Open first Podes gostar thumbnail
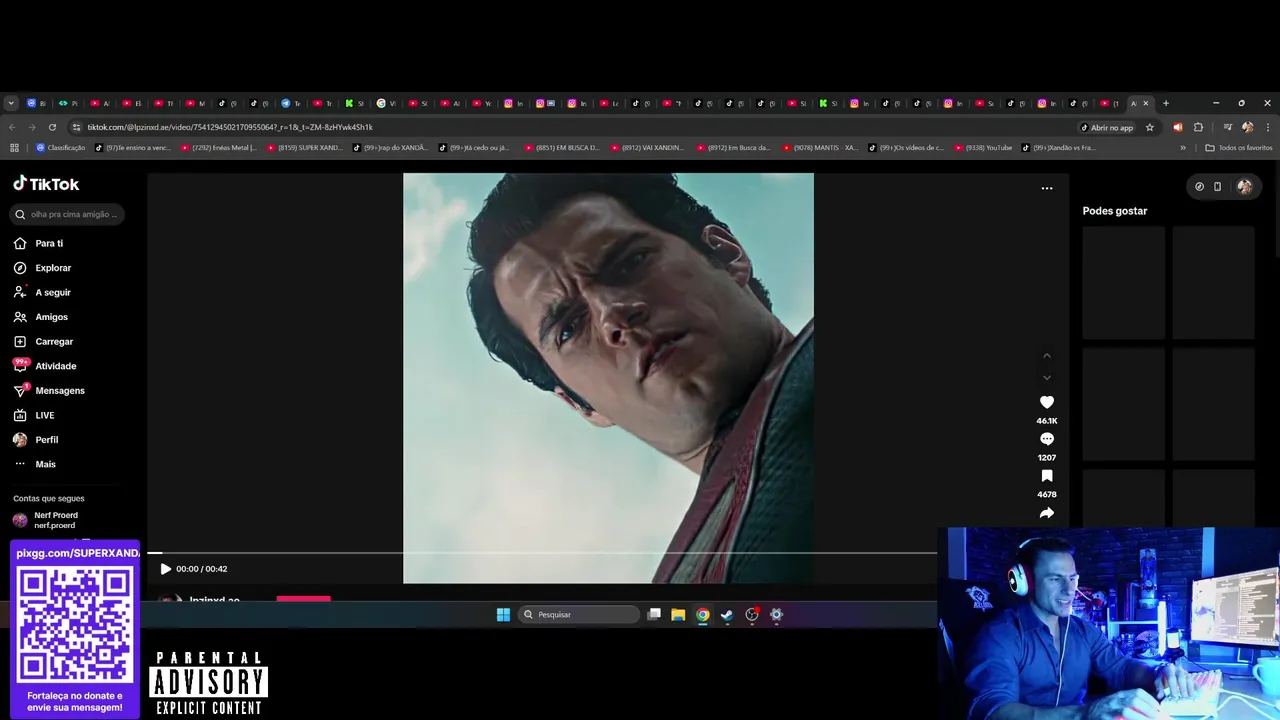This screenshot has width=1280, height=720. click(1124, 282)
